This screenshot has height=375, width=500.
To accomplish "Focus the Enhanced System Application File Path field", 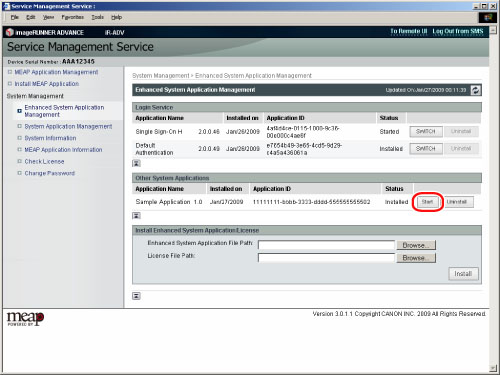I will [326, 245].
